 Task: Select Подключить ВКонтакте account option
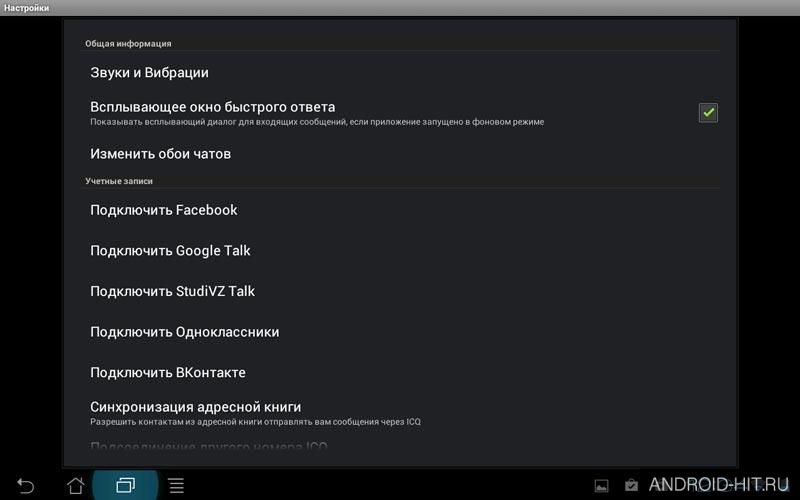click(400, 372)
